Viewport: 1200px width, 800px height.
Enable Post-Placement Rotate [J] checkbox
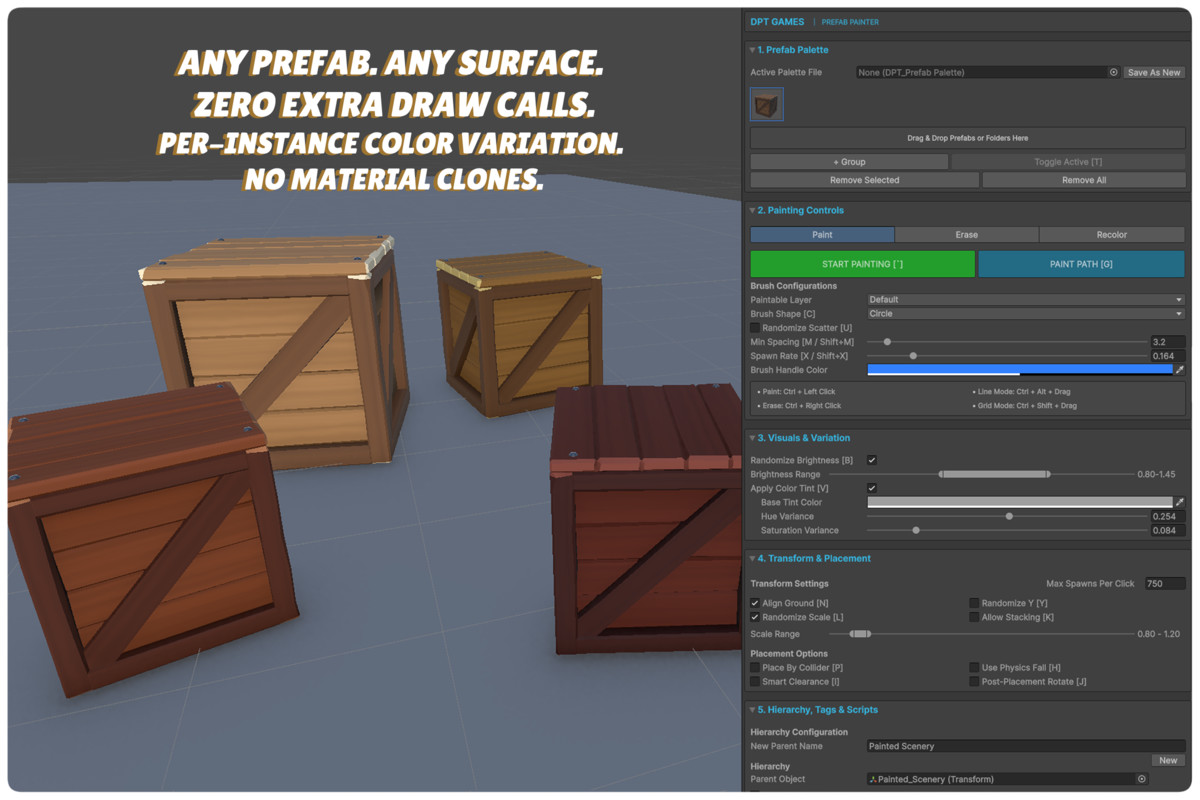pos(974,681)
